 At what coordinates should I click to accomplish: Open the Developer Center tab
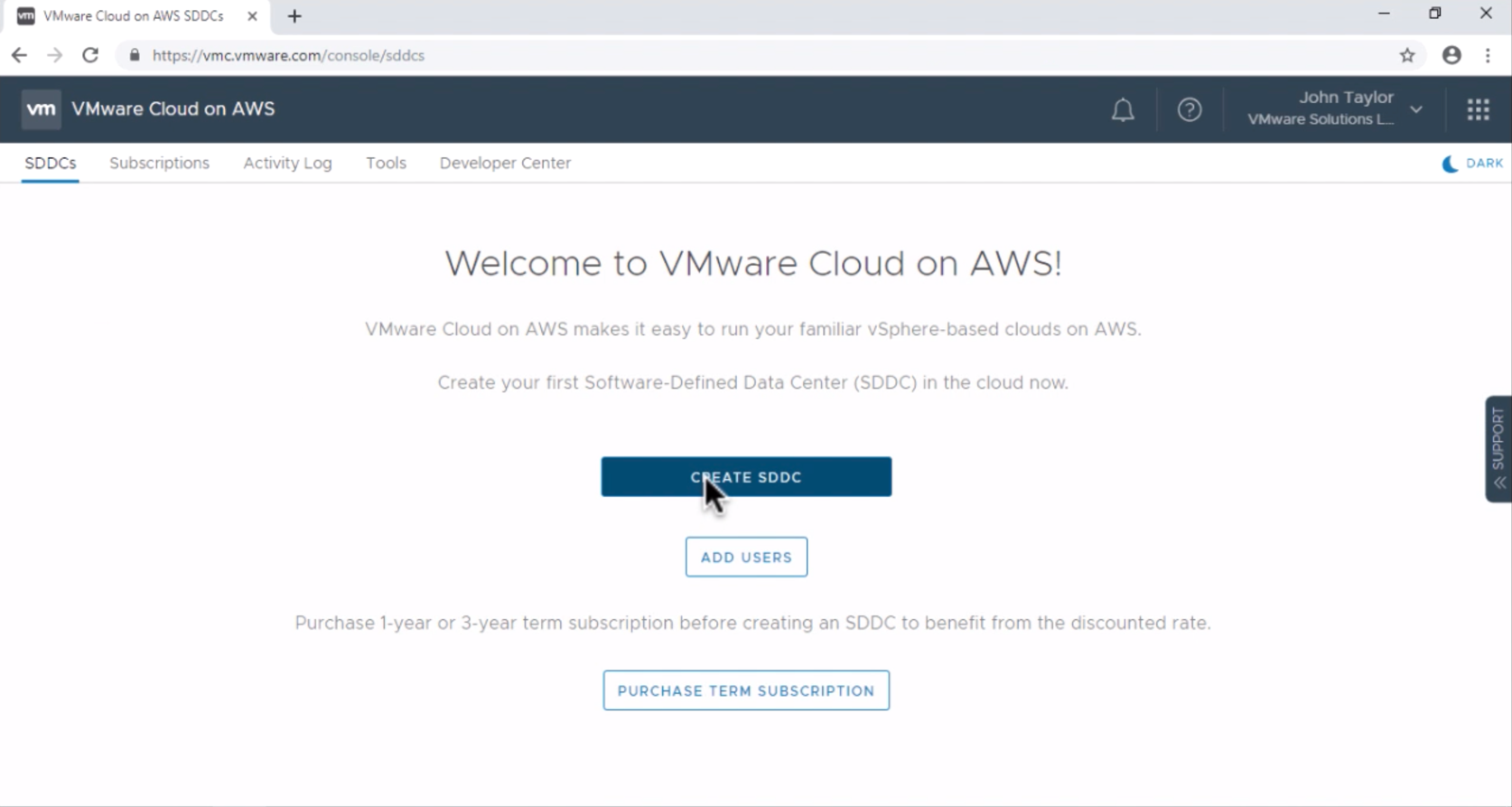coord(505,164)
